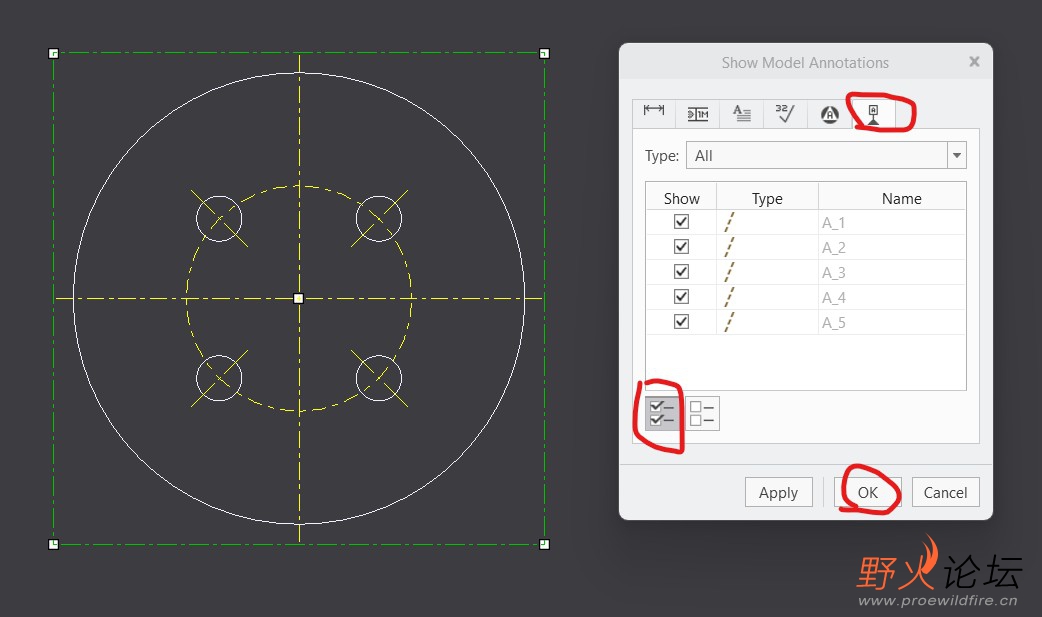Click the axis type icon for A_5
Image resolution: width=1042 pixels, height=617 pixels.
[x=729, y=322]
